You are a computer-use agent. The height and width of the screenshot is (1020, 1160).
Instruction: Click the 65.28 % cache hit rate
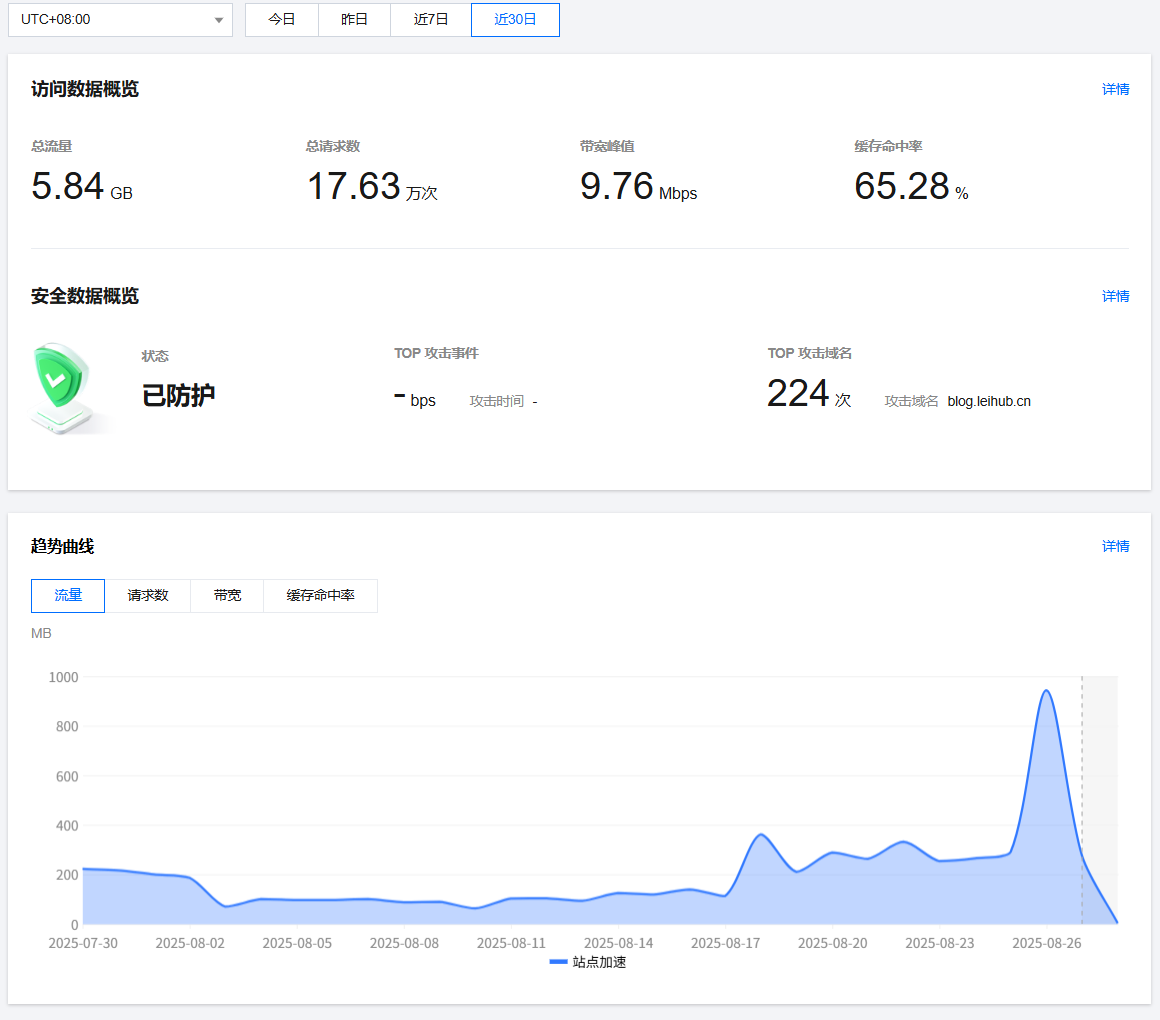coord(911,186)
